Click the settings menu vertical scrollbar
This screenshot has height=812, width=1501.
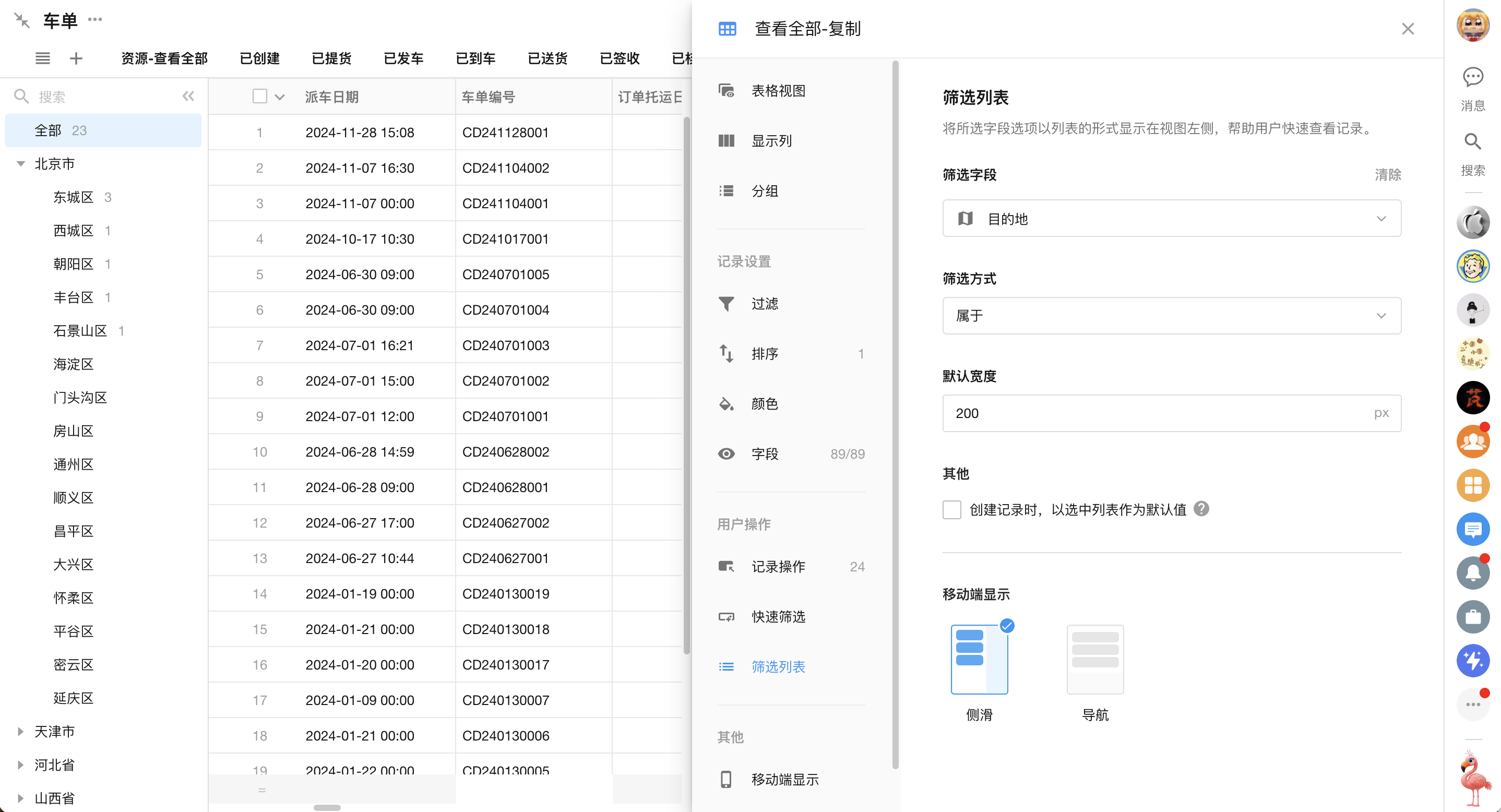point(895,414)
